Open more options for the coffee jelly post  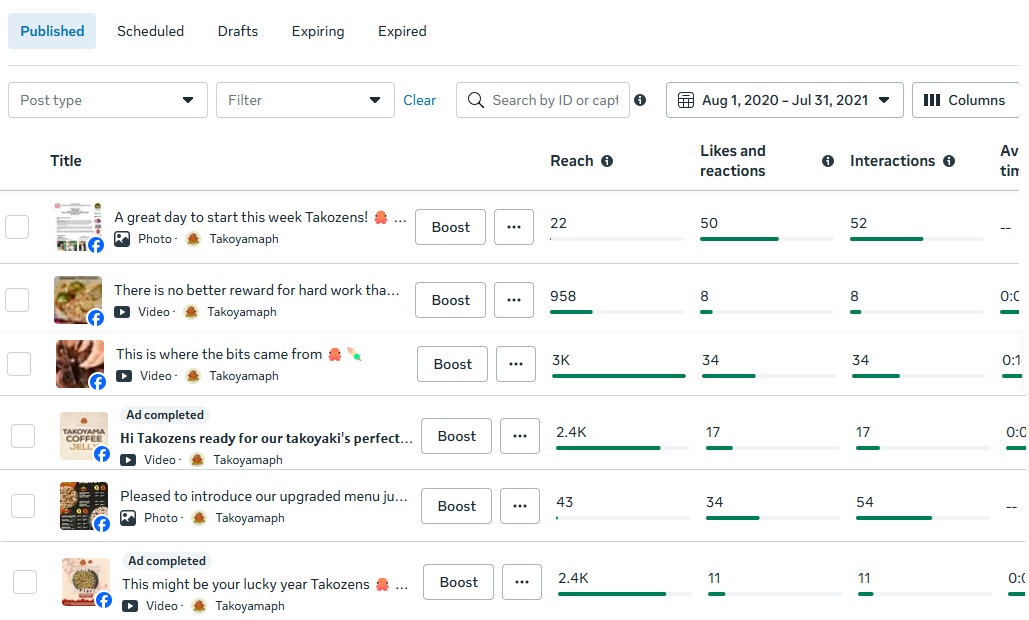pos(520,436)
